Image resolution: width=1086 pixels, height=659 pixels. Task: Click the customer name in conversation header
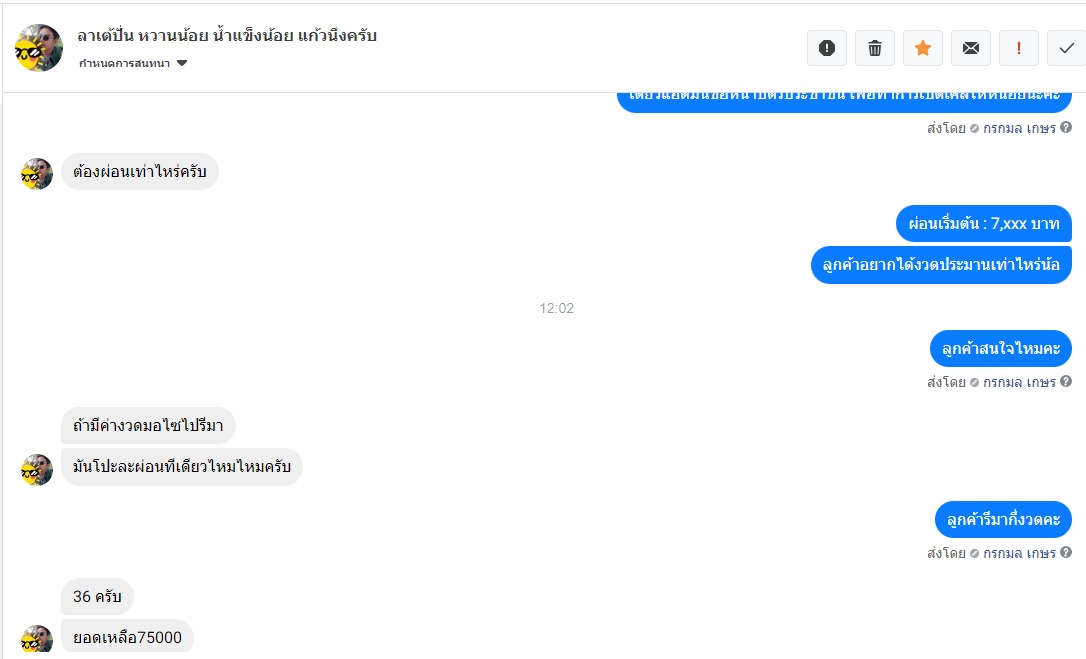[x=227, y=35]
